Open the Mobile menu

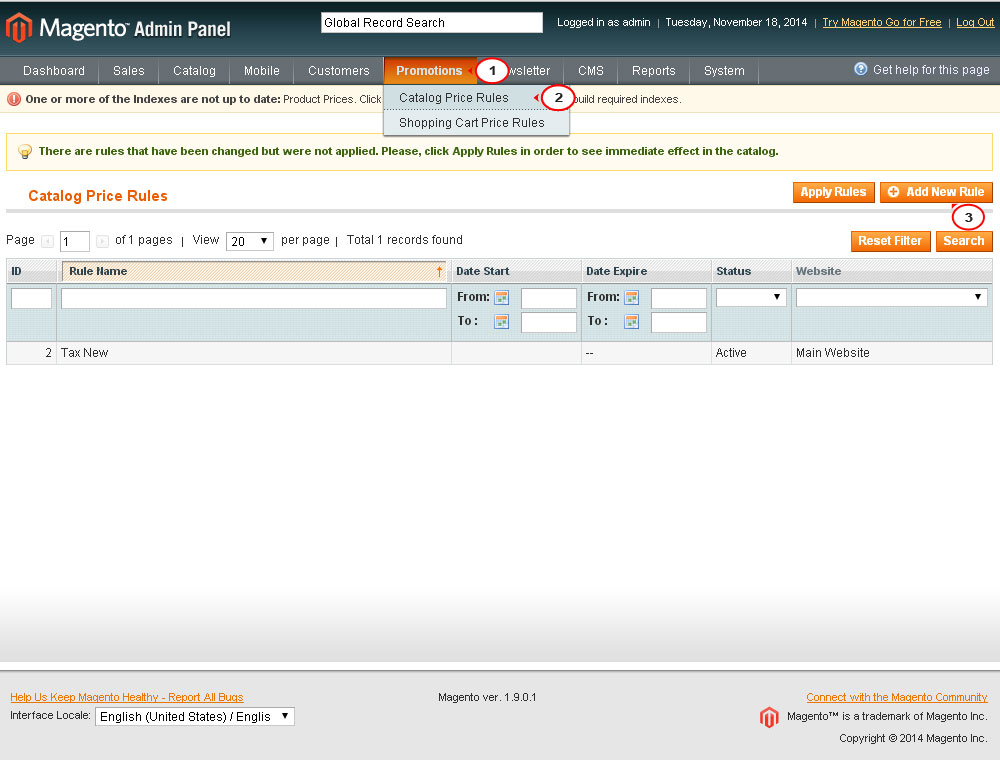[261, 71]
